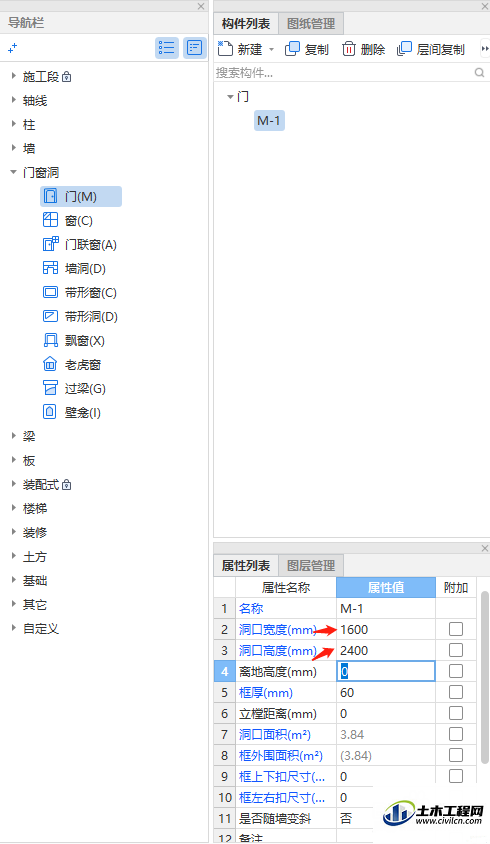Collapse the 门窗洞 tree node
This screenshot has width=490, height=844.
coord(13,172)
